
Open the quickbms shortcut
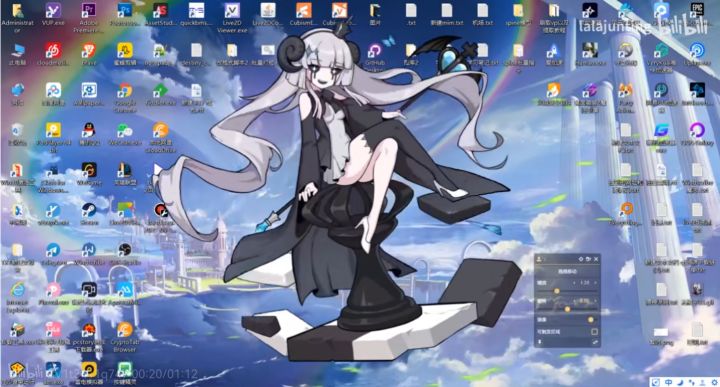196,10
